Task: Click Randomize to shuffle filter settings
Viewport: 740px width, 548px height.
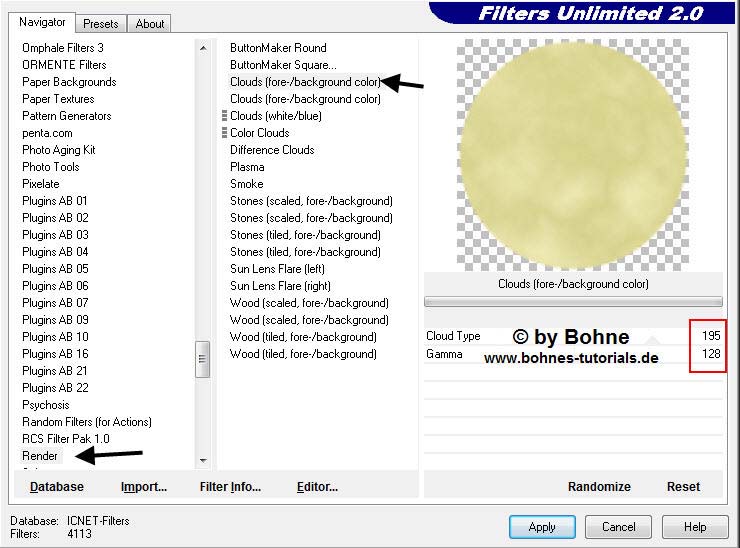Action: 599,487
